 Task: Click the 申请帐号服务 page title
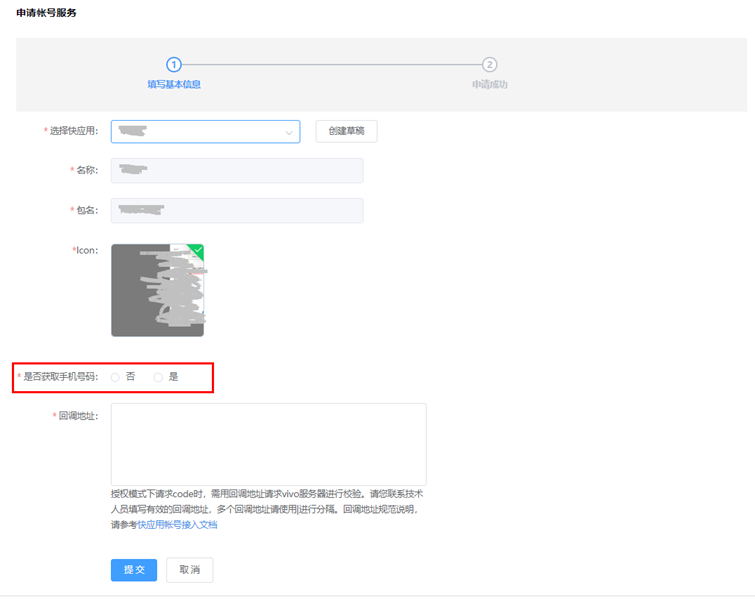pos(46,13)
